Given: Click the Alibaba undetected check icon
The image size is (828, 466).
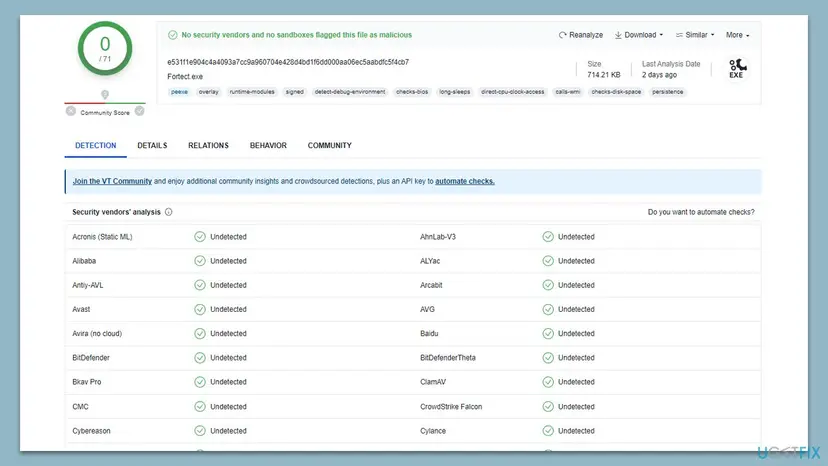Looking at the screenshot, I should pyautogui.click(x=200, y=261).
